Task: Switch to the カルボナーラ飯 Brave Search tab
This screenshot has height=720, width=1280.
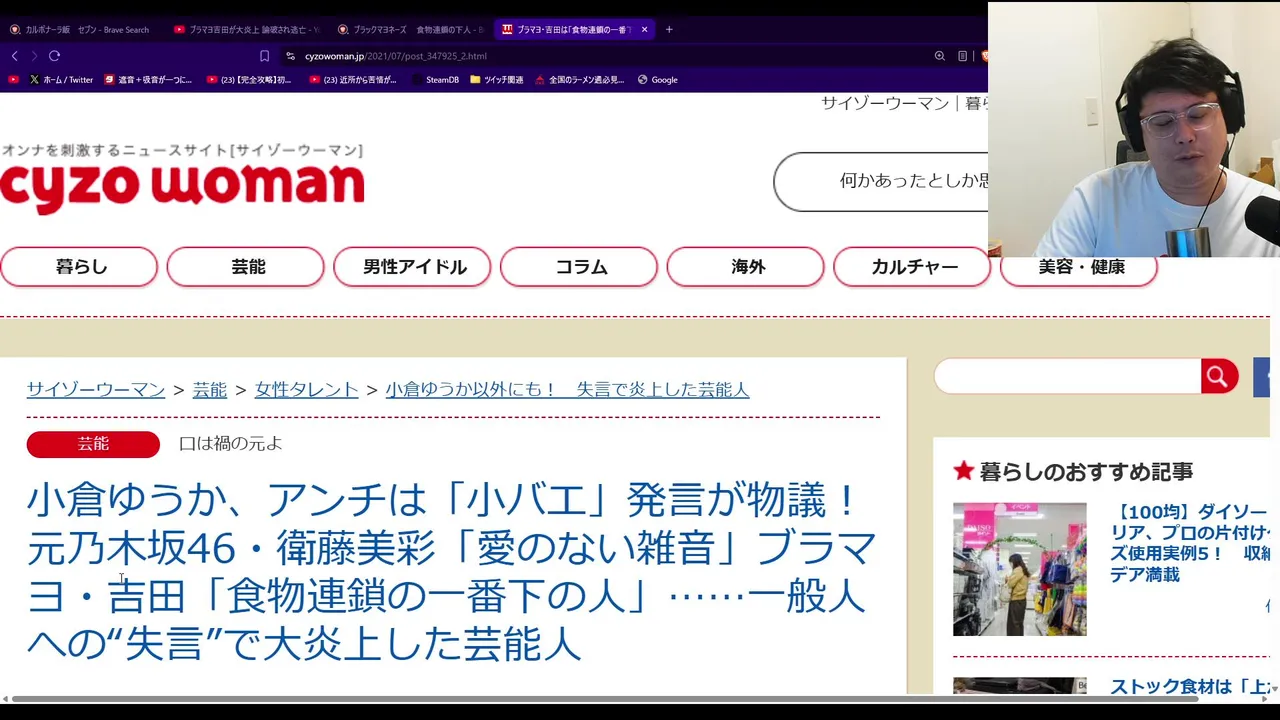Action: coord(82,29)
